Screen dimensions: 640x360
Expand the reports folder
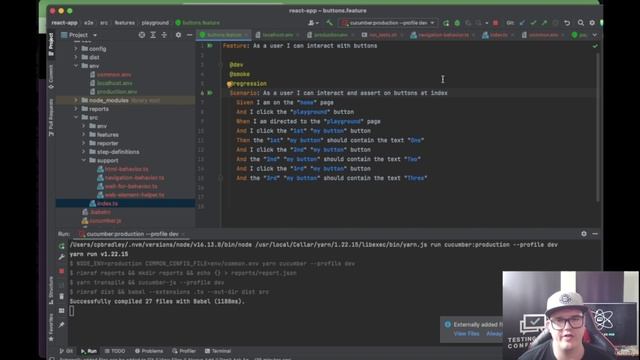76,109
